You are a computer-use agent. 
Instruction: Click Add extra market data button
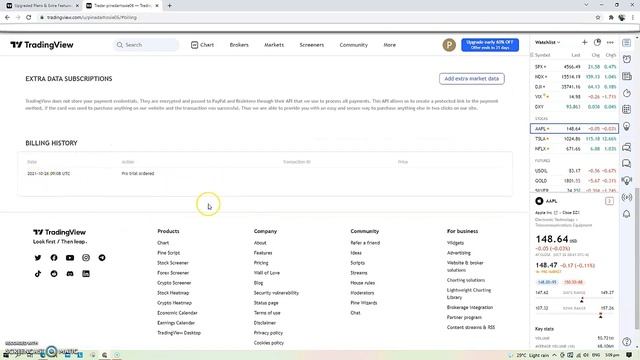(x=471, y=78)
